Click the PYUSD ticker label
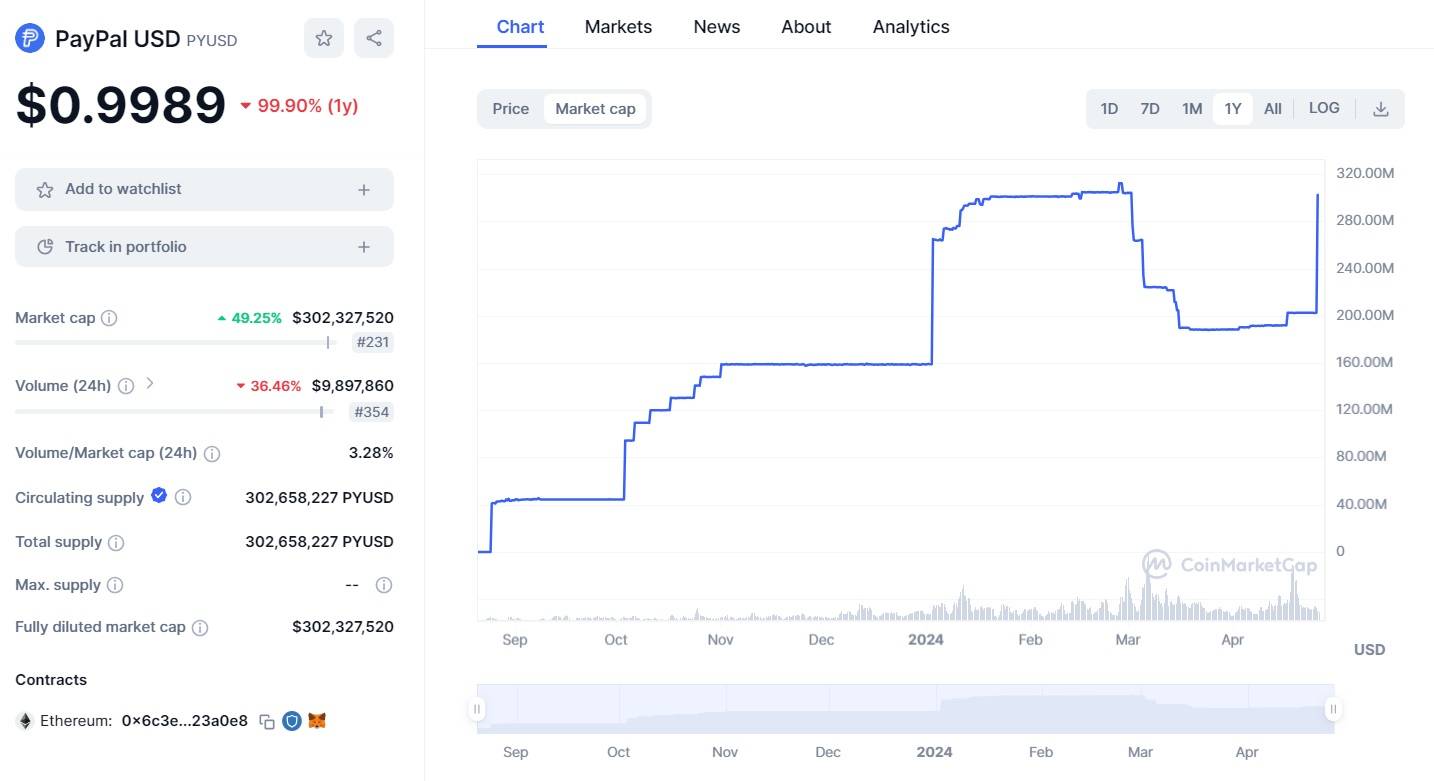Screen dimensions: 1434x781 pos(212,41)
